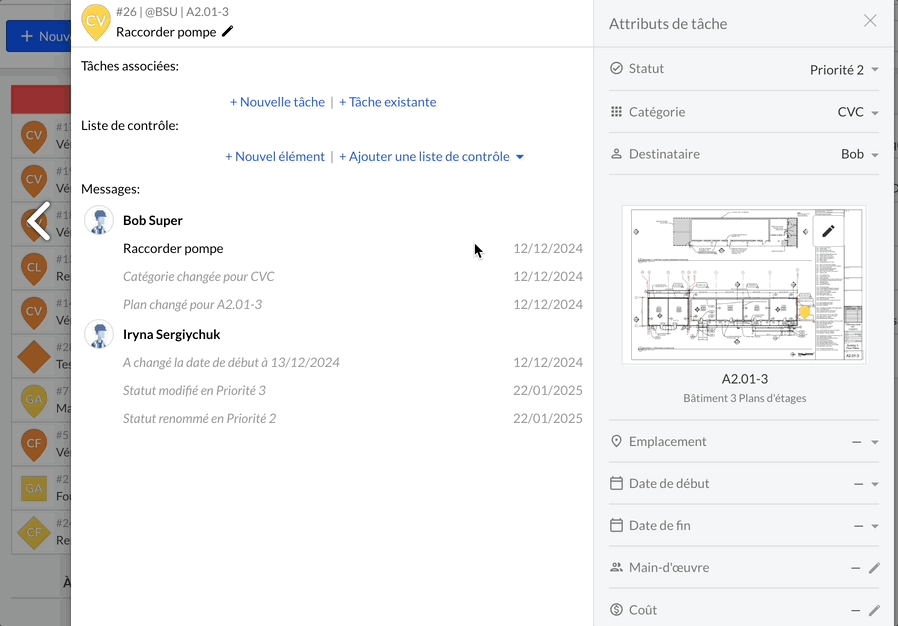Open the Catégorie CVC dropdown
Screen dimensions: 898x626
tap(858, 112)
